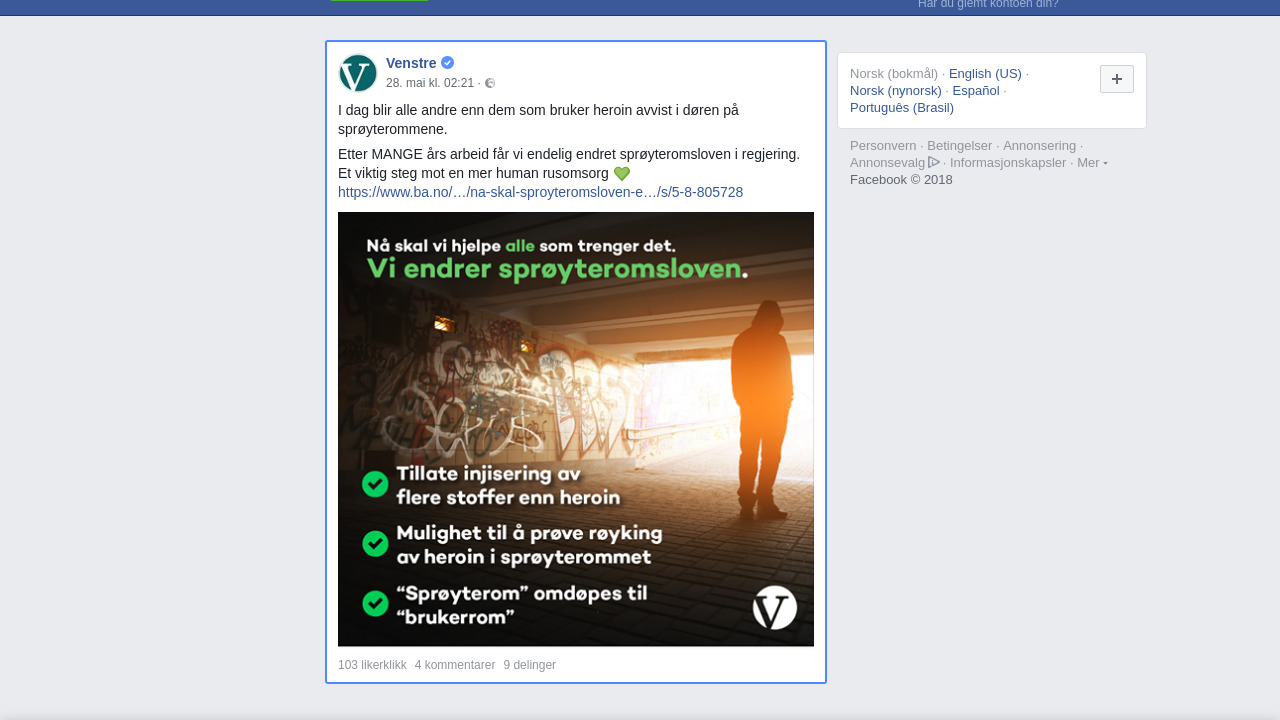
Task: Click the plus button to add a language
Action: point(1117,79)
